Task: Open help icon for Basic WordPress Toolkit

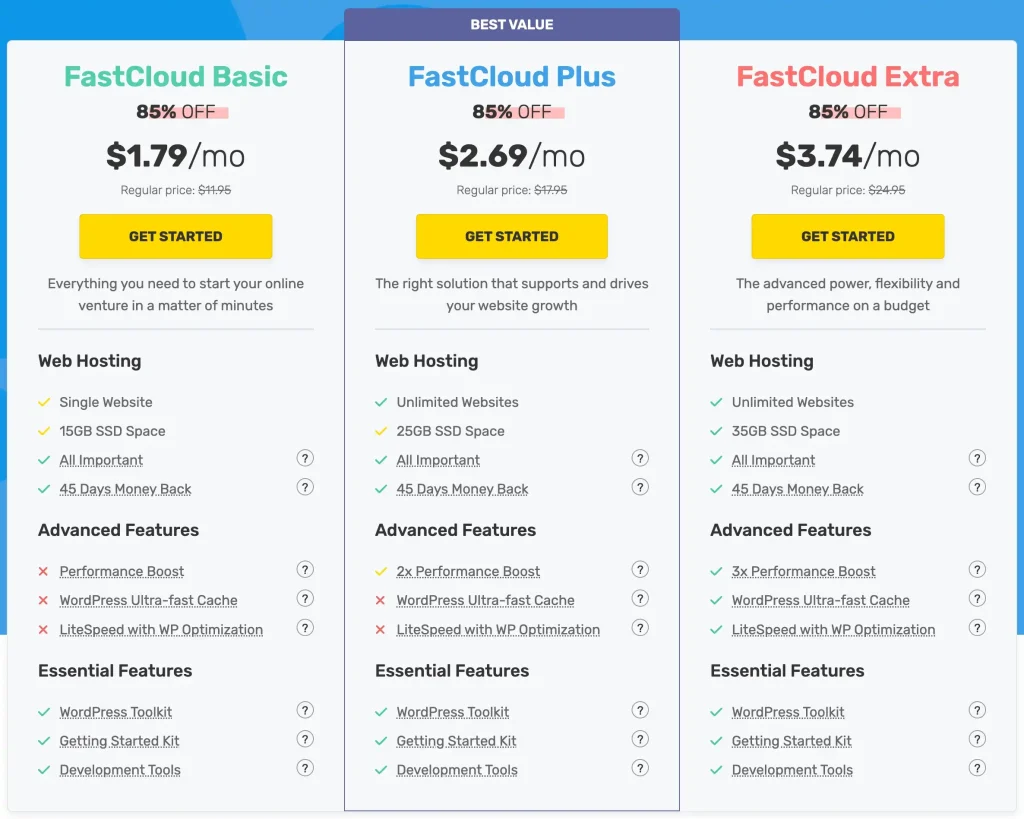Action: coord(305,711)
